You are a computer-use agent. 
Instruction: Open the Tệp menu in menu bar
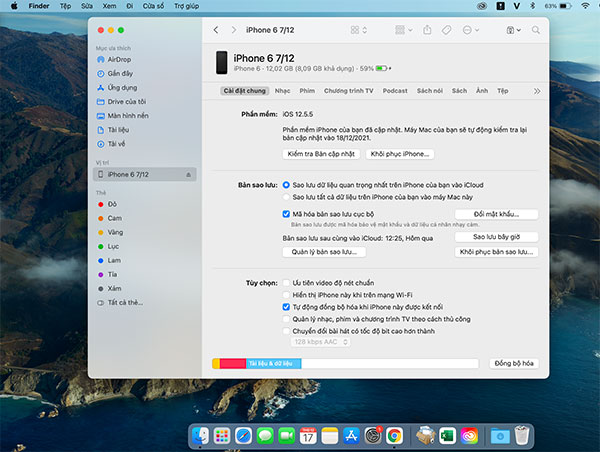pyautogui.click(x=65, y=6)
